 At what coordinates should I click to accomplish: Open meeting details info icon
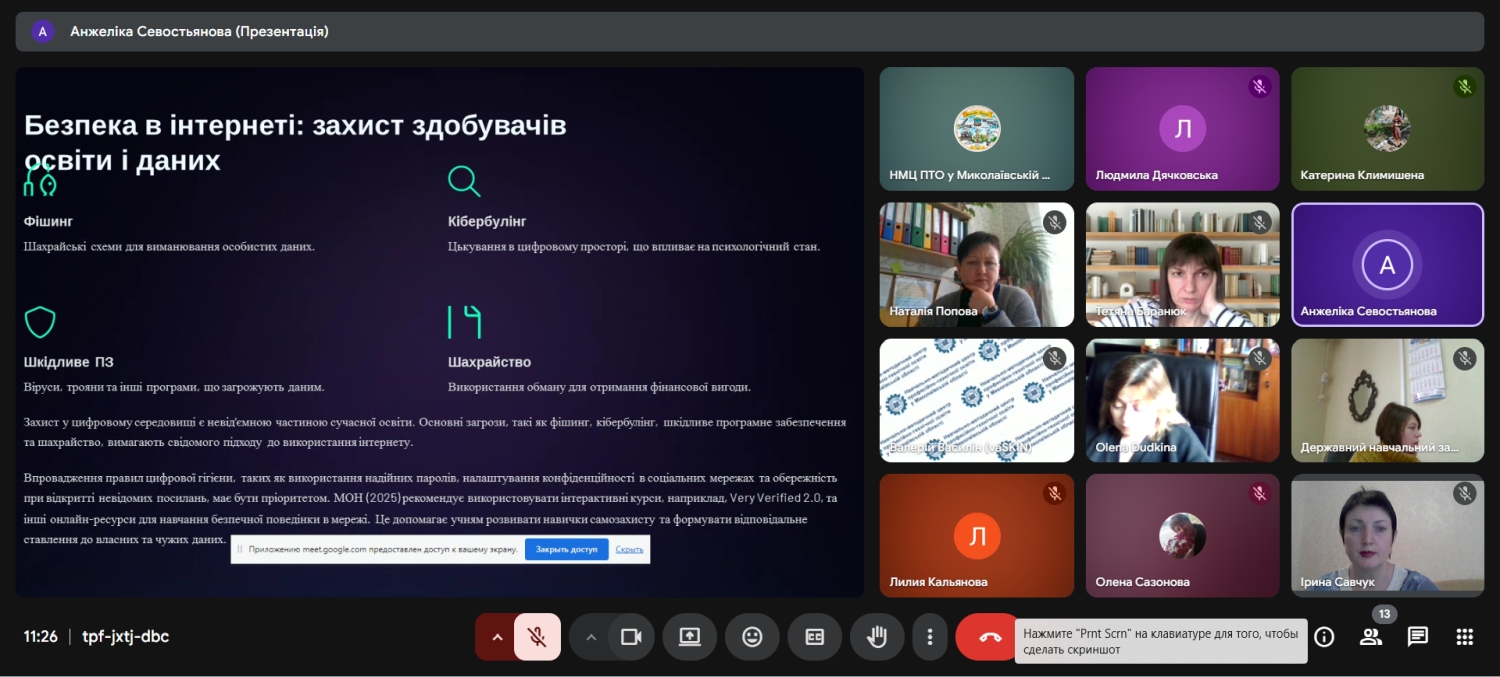point(1324,637)
